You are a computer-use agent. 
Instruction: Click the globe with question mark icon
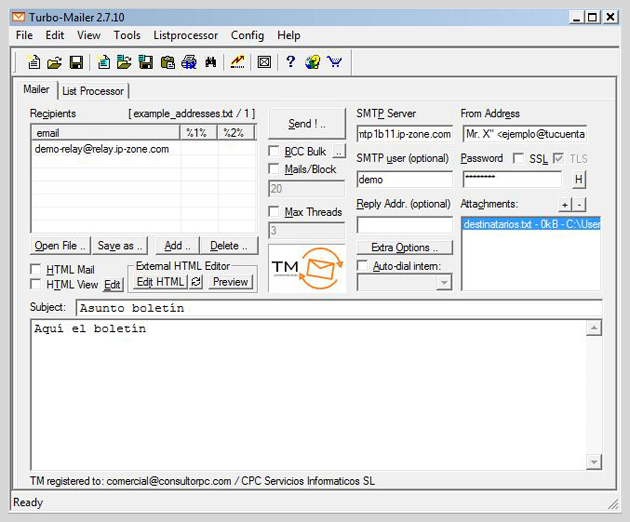pyautogui.click(x=312, y=62)
